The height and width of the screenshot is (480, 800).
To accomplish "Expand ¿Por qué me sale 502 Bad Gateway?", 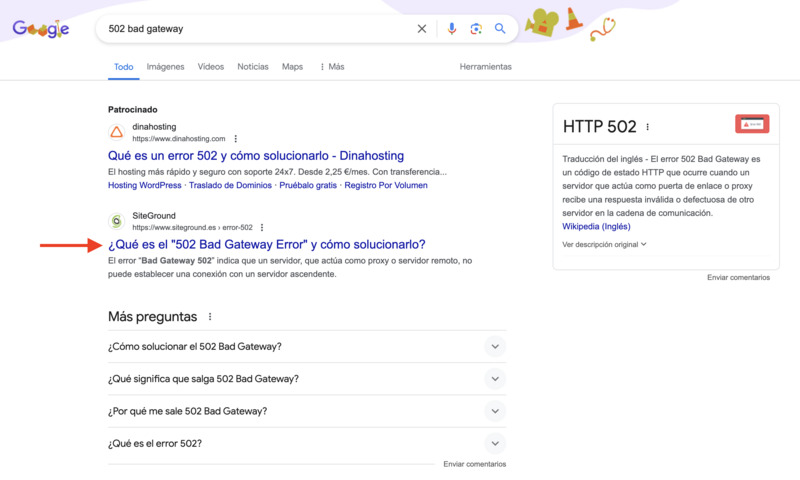I will (307, 411).
